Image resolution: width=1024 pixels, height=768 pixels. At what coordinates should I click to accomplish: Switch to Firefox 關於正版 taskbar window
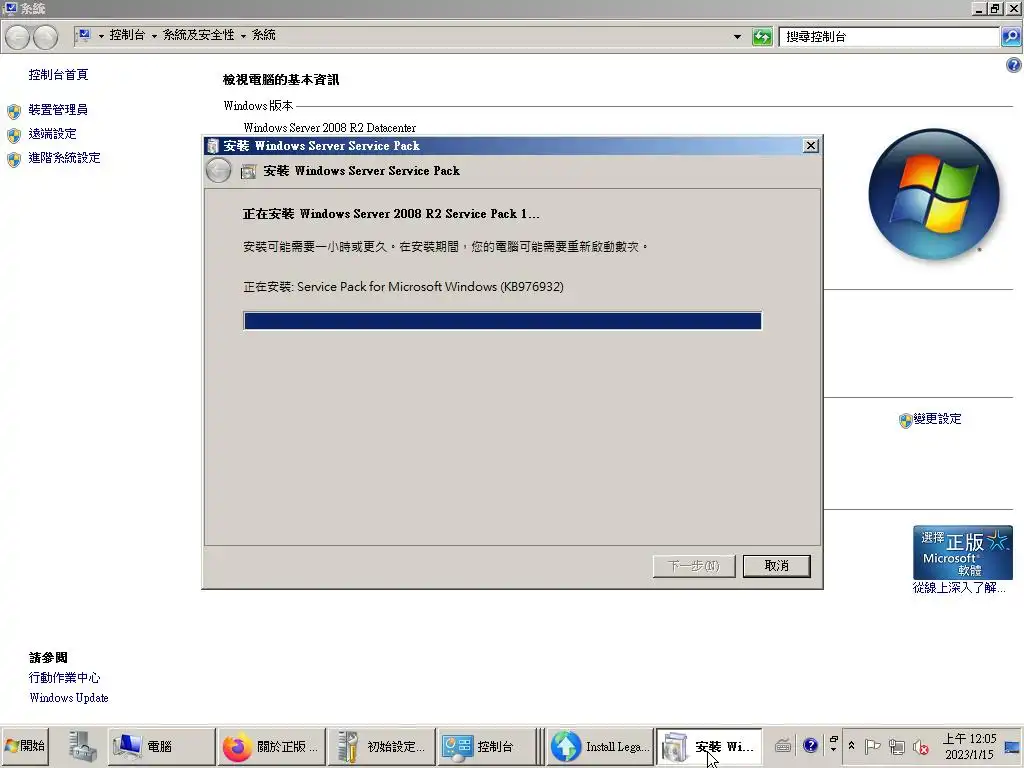271,746
